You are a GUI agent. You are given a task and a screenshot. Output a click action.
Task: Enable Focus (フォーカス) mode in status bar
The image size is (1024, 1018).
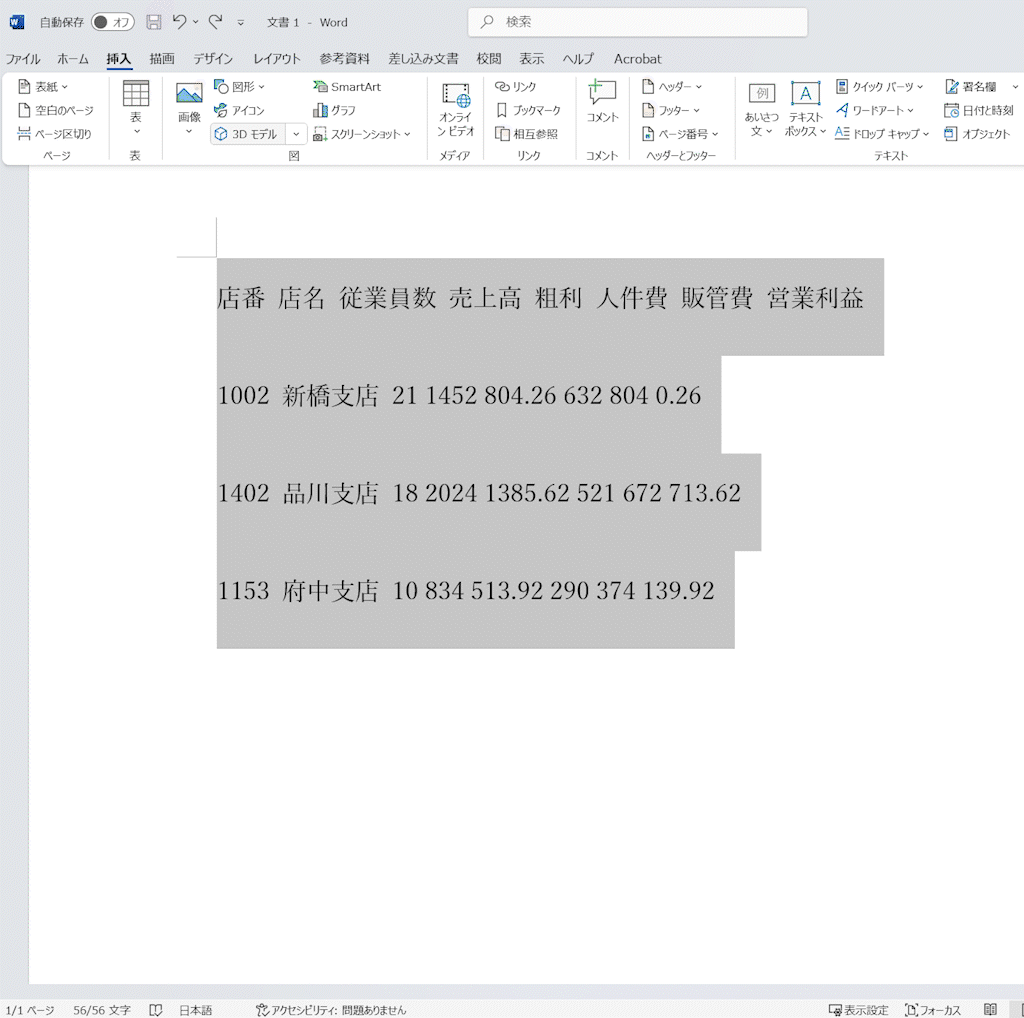pos(933,1010)
